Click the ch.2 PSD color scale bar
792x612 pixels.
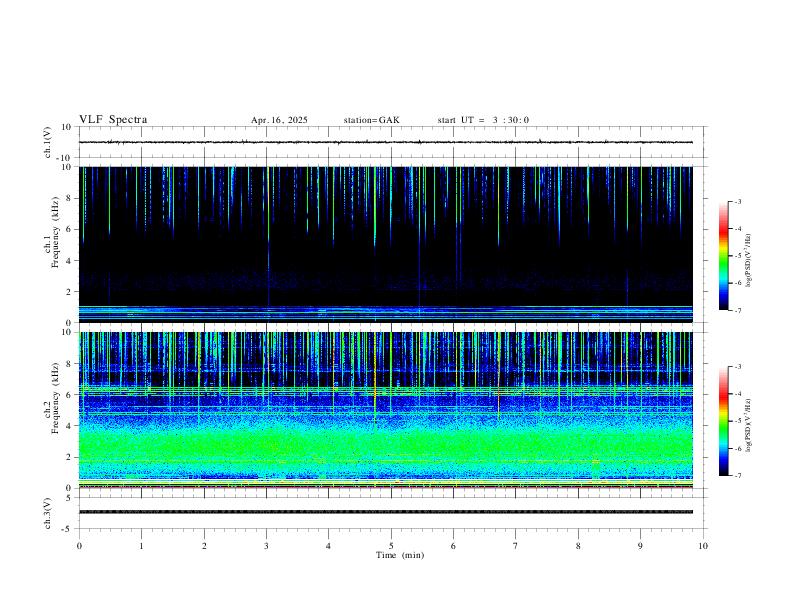pyautogui.click(x=723, y=421)
